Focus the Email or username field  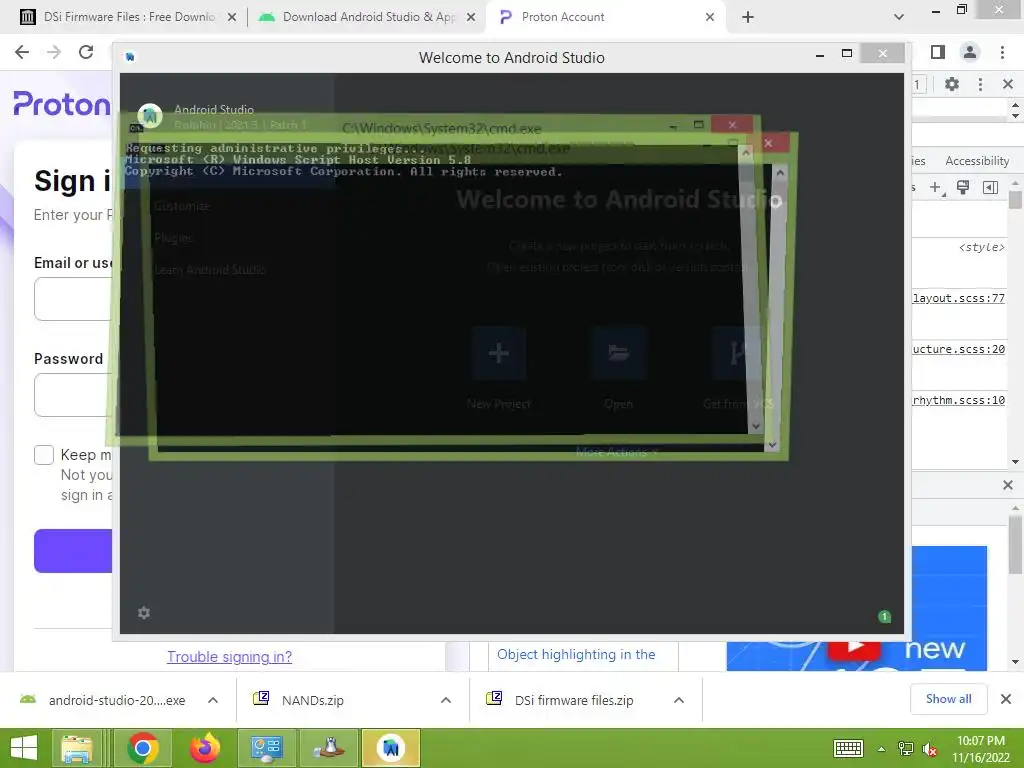point(73,299)
